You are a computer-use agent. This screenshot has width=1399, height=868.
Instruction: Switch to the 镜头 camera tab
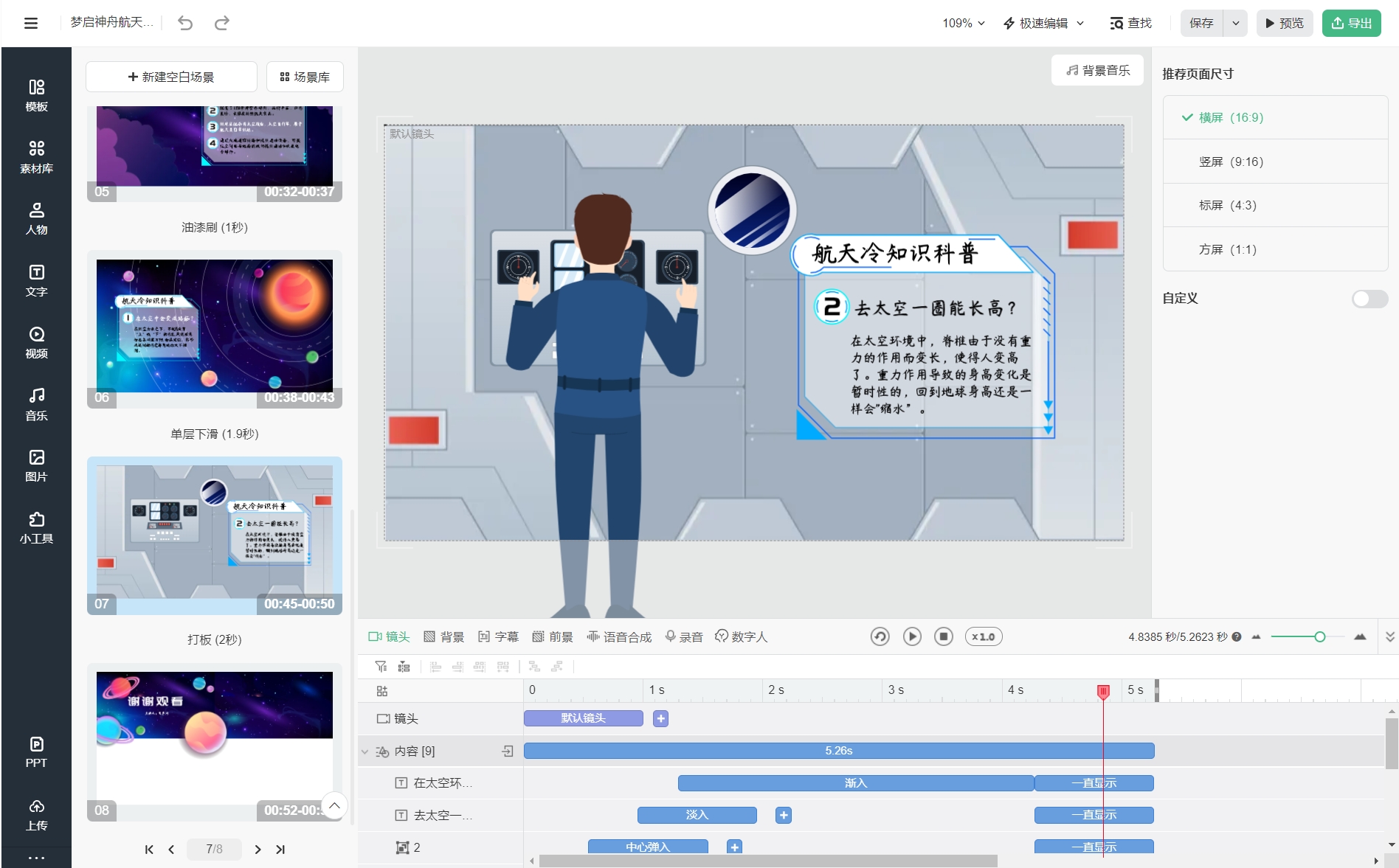pyautogui.click(x=389, y=636)
